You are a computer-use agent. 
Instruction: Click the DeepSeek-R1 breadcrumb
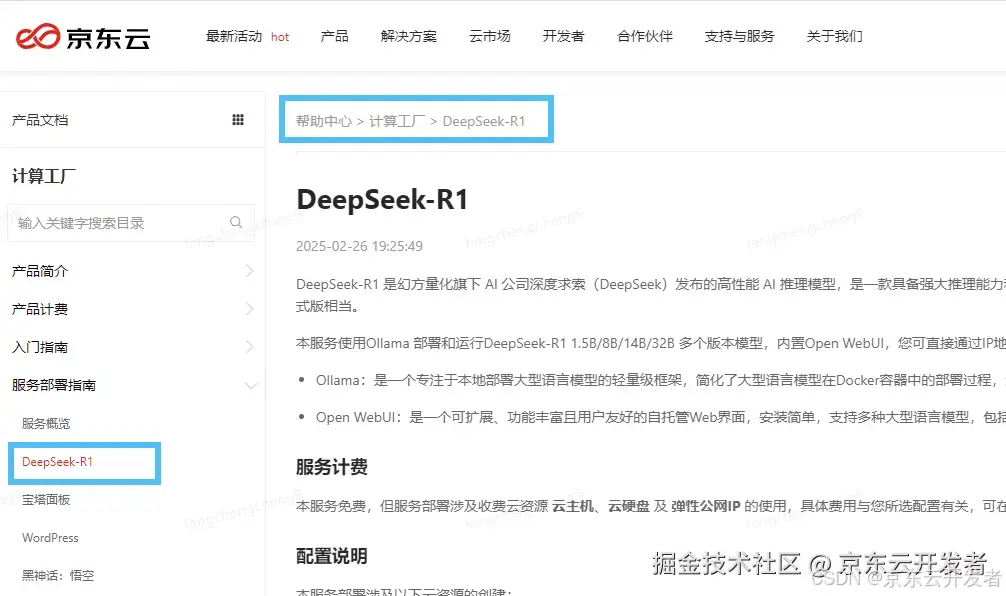tap(484, 121)
